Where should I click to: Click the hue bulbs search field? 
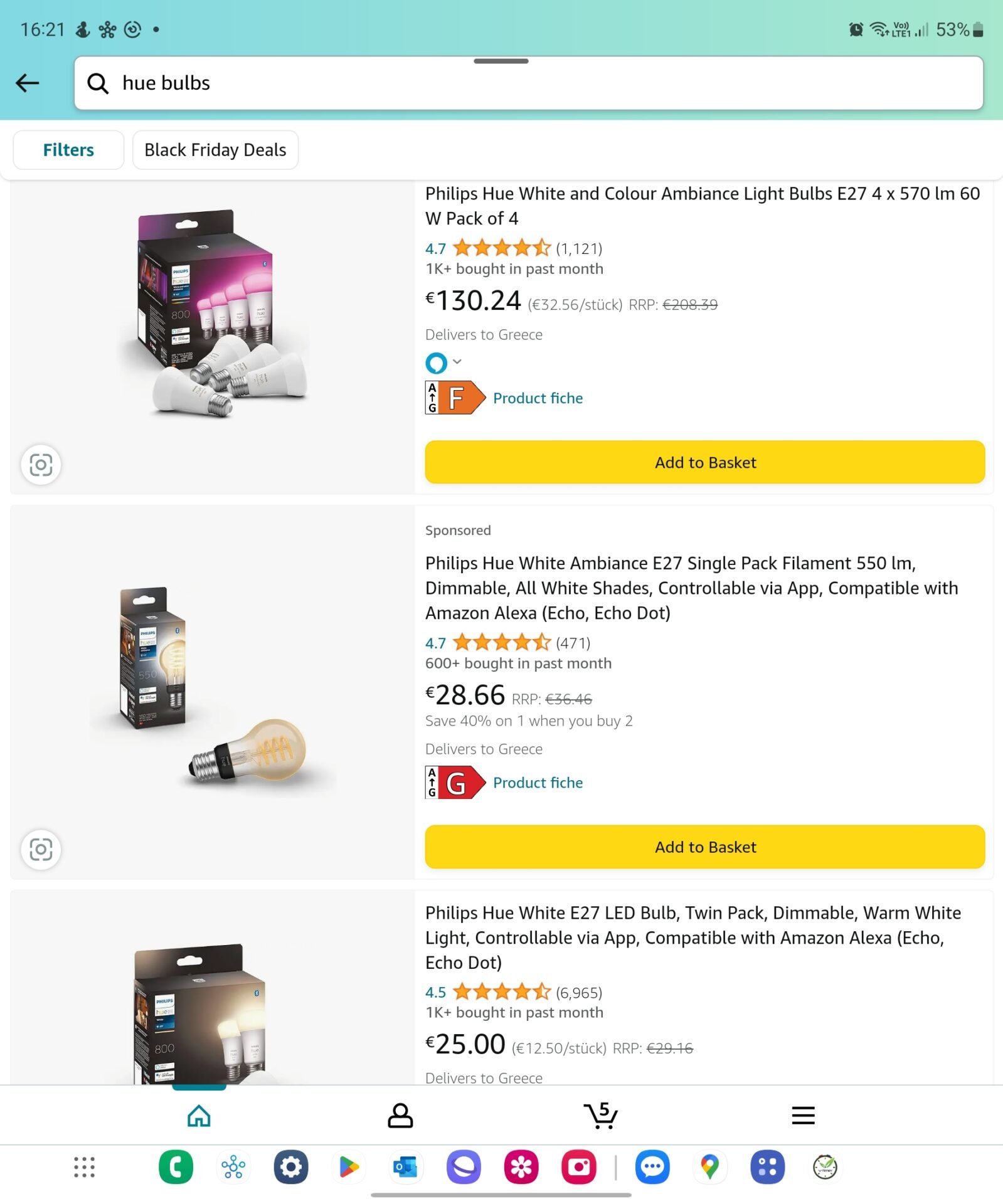pyautogui.click(x=527, y=83)
